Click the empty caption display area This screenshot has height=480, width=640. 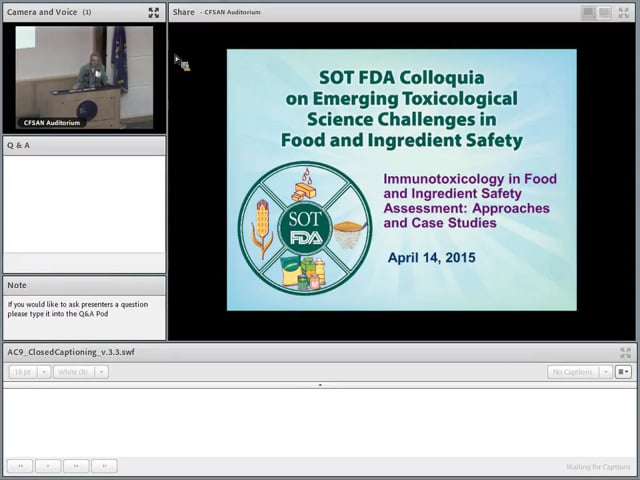320,422
